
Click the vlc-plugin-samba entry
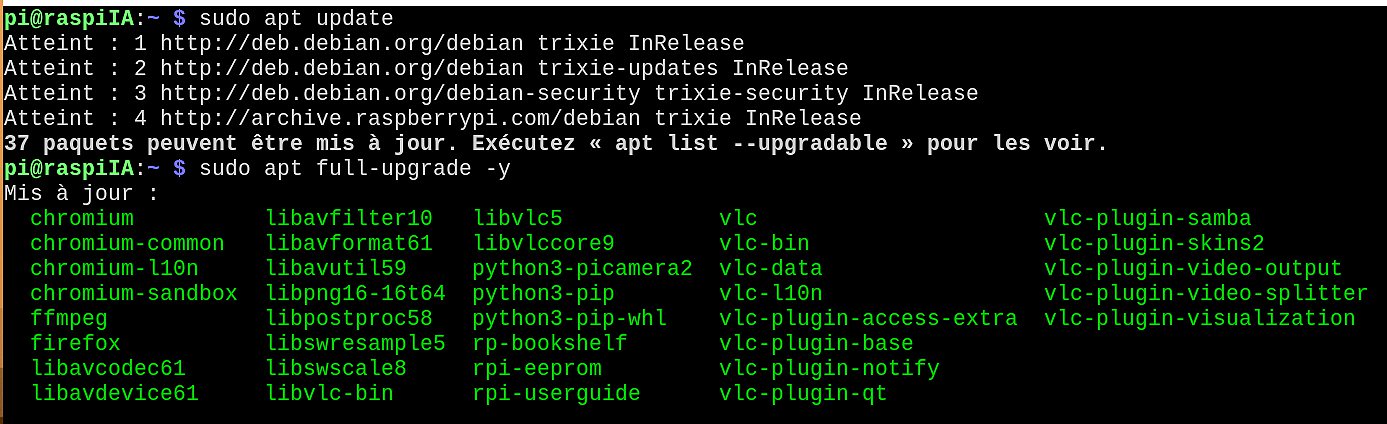tap(1147, 218)
